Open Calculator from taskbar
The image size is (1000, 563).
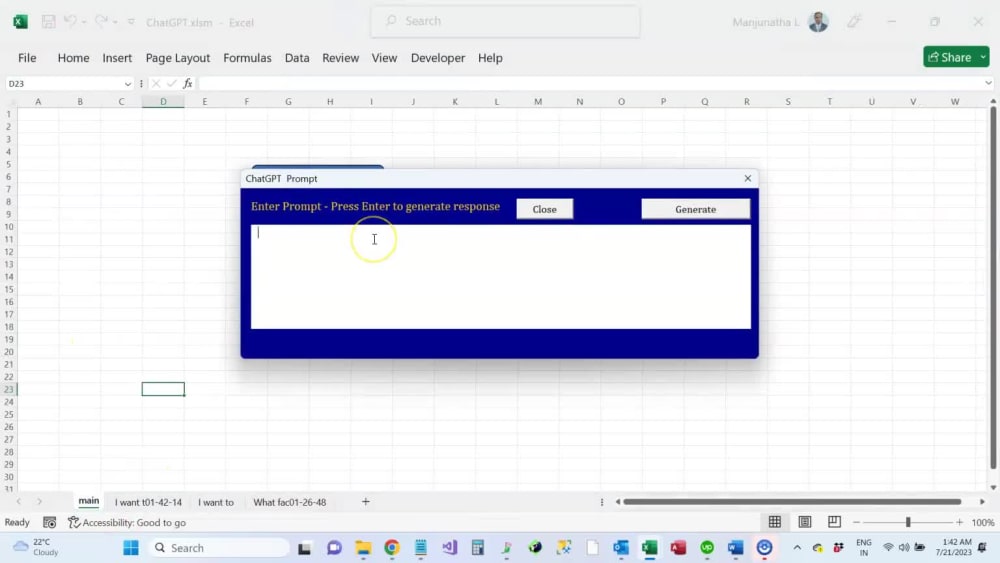click(x=478, y=548)
